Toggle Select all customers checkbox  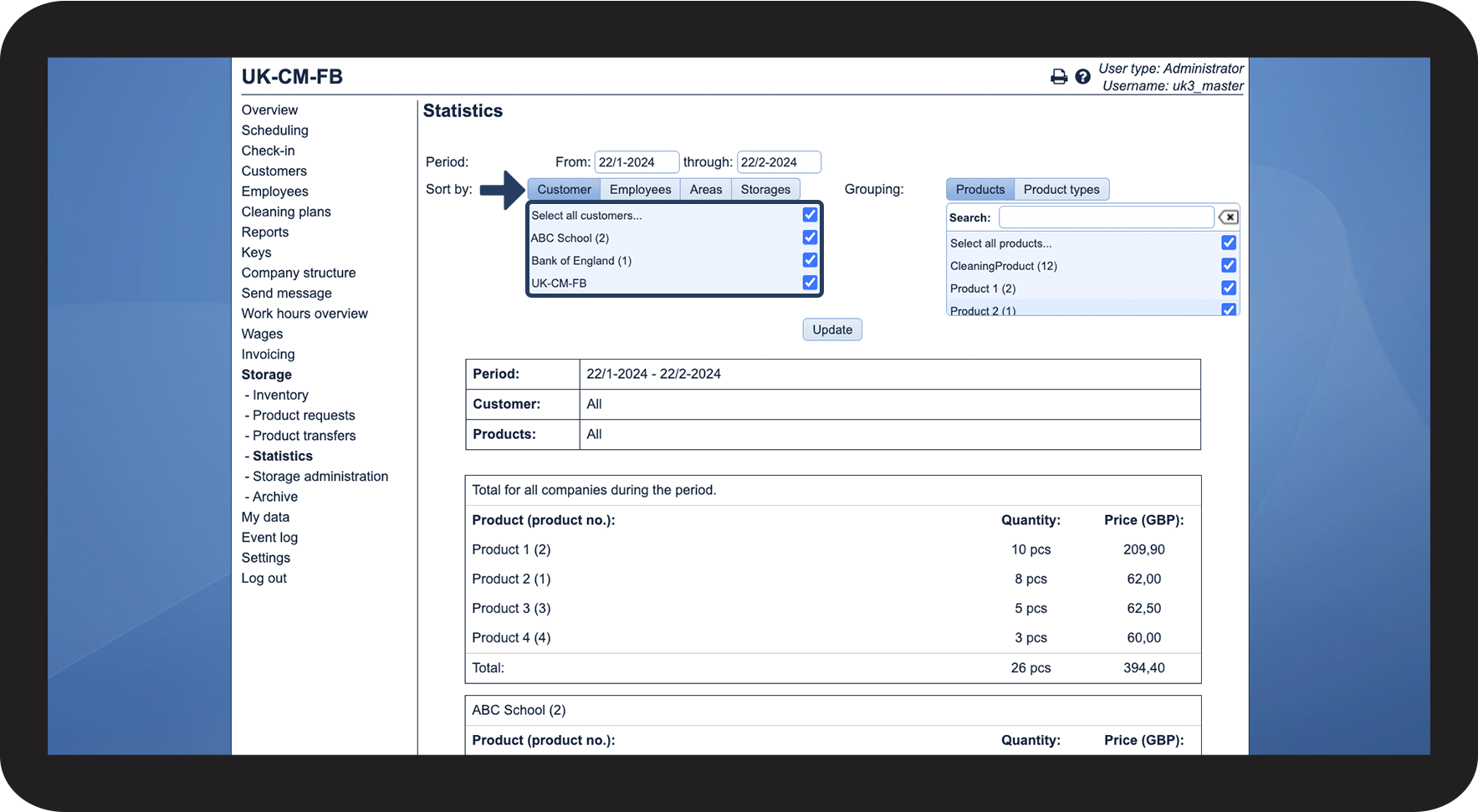tap(810, 215)
